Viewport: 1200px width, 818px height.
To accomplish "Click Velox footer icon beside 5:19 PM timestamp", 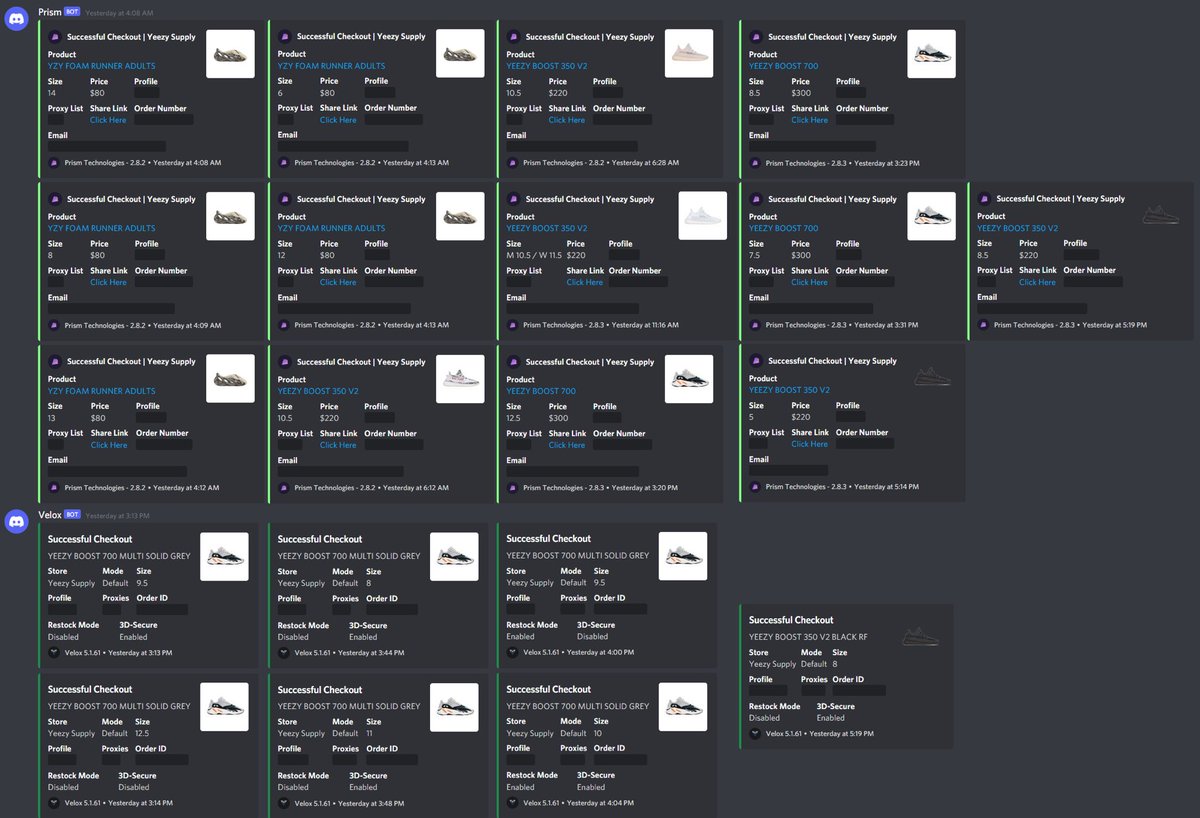I will click(x=755, y=733).
